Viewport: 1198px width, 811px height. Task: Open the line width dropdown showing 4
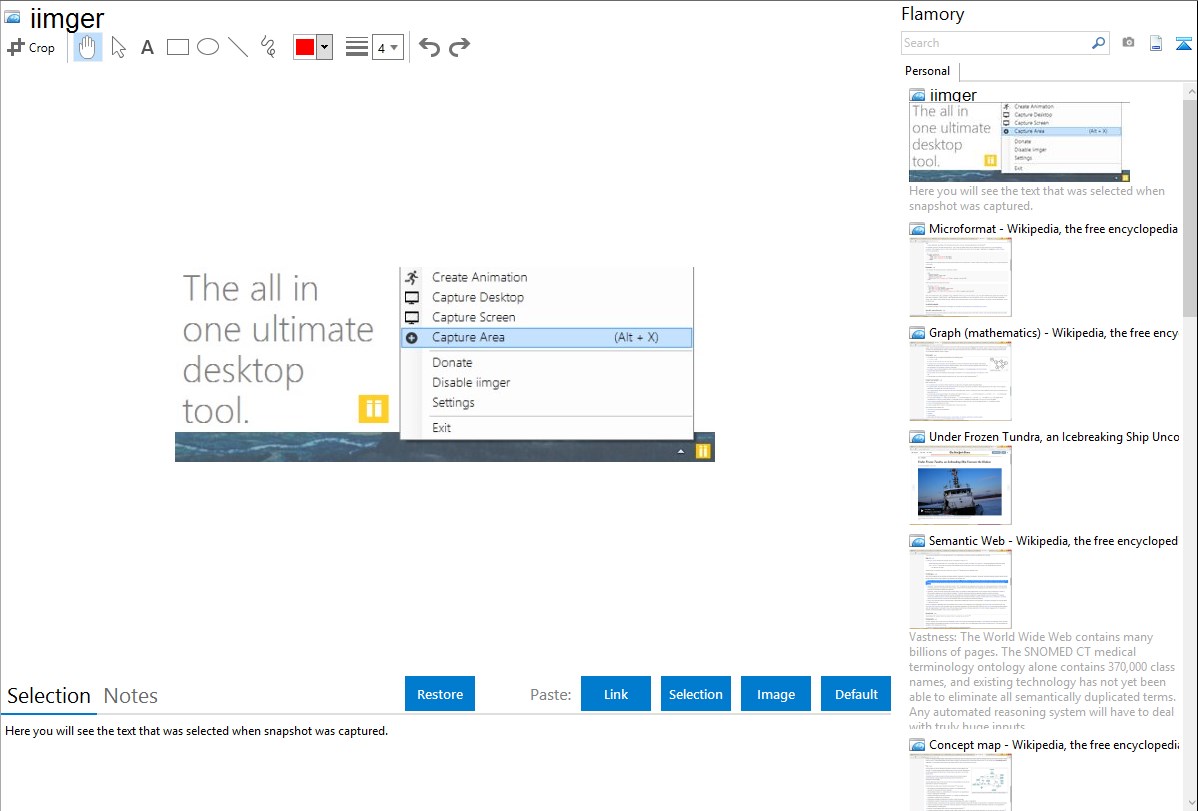[x=388, y=47]
